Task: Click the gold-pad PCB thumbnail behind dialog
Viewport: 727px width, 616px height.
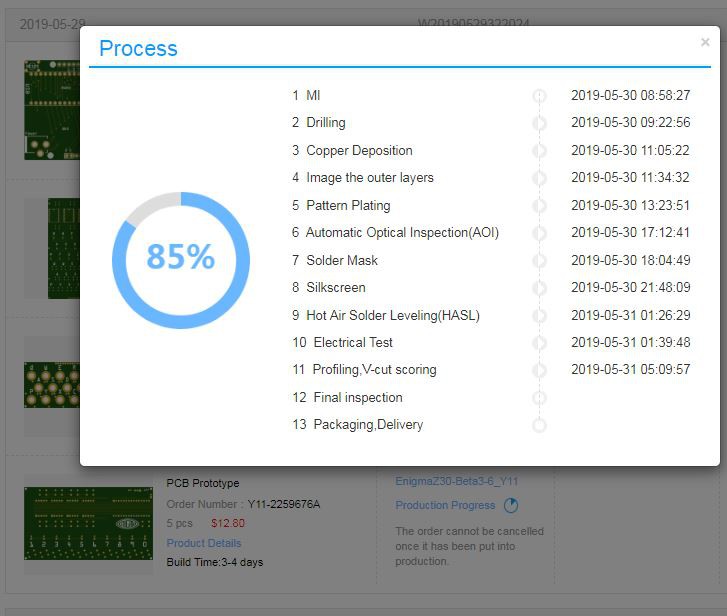Action: [52, 385]
